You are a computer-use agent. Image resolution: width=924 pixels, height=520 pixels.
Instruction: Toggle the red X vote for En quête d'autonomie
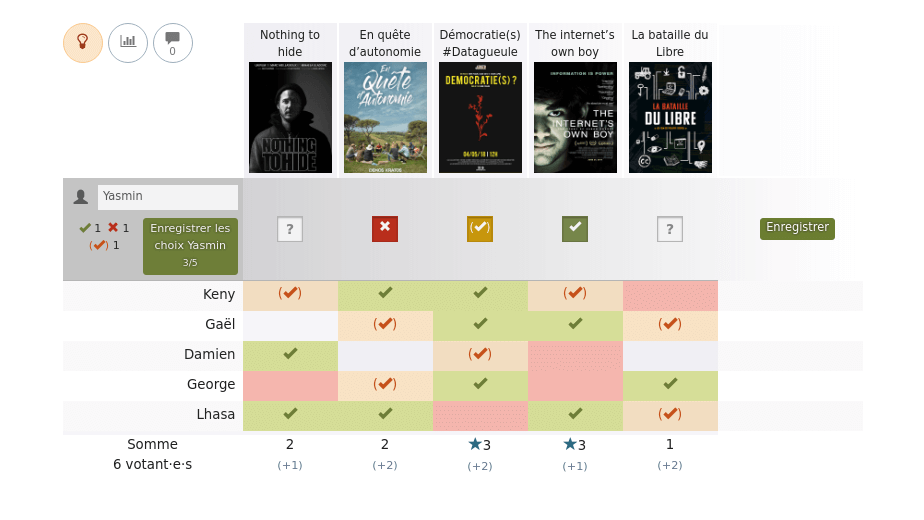[x=385, y=229]
